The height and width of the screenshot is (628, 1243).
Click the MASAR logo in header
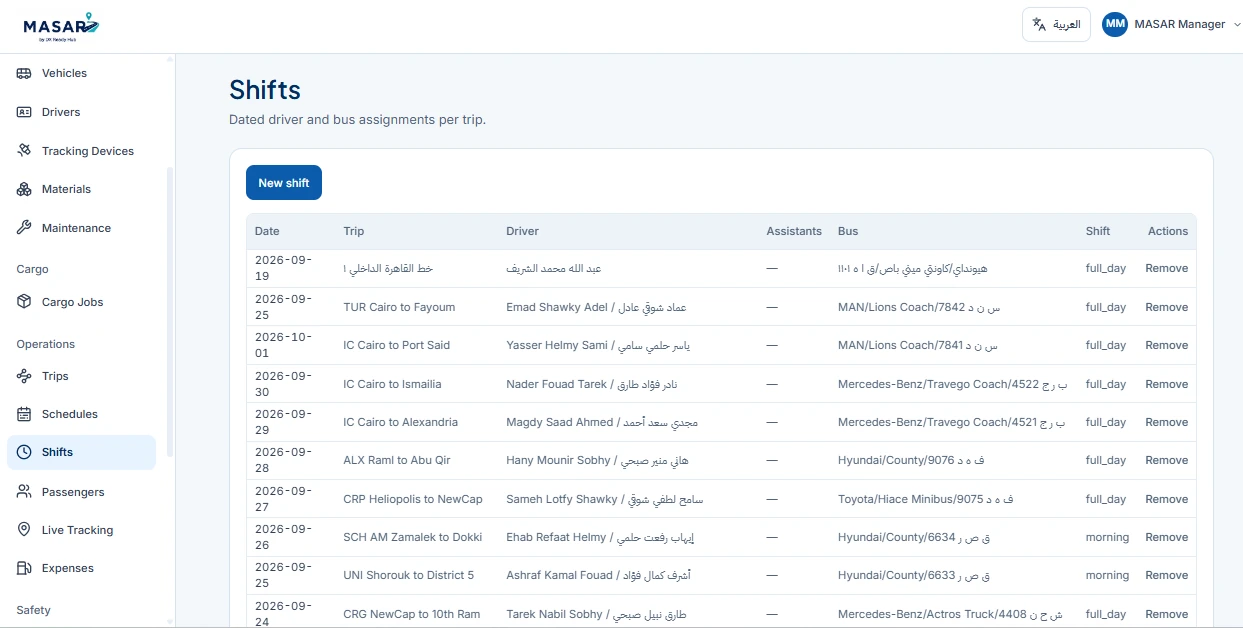61,26
